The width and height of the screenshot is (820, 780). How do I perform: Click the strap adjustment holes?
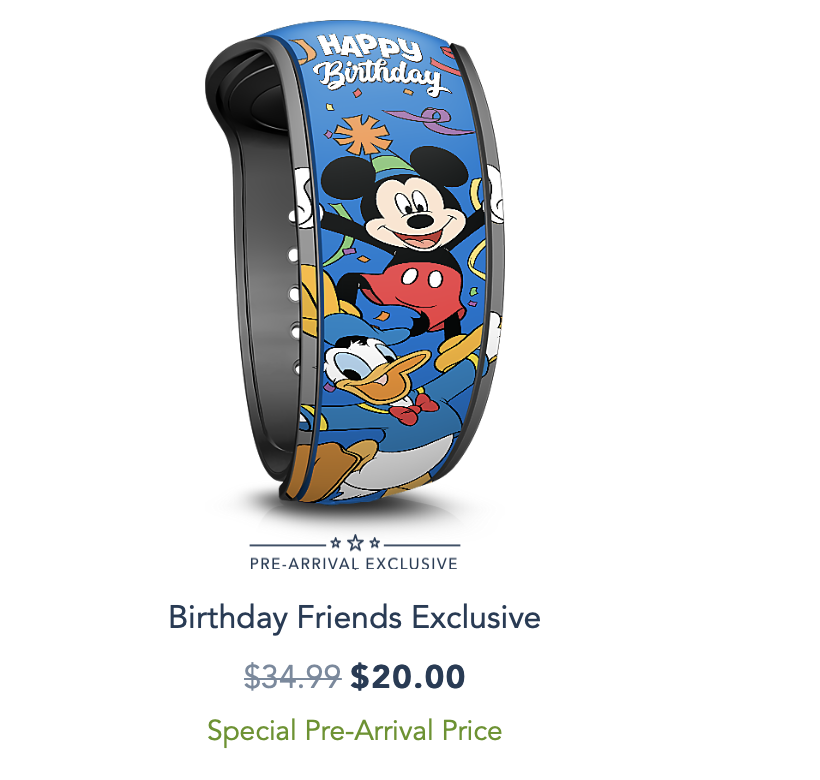293,293
